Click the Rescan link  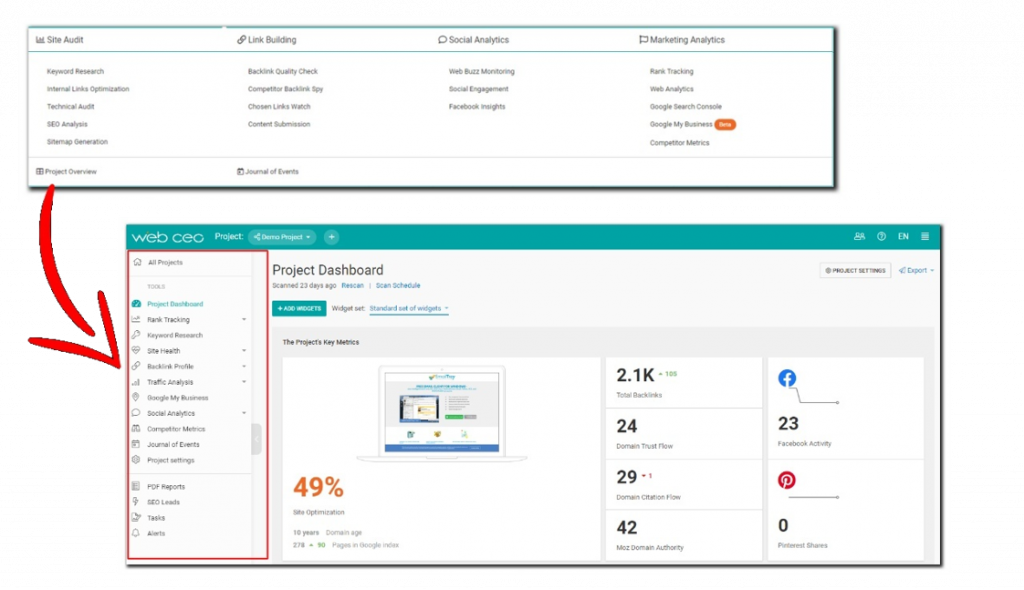[x=353, y=286]
